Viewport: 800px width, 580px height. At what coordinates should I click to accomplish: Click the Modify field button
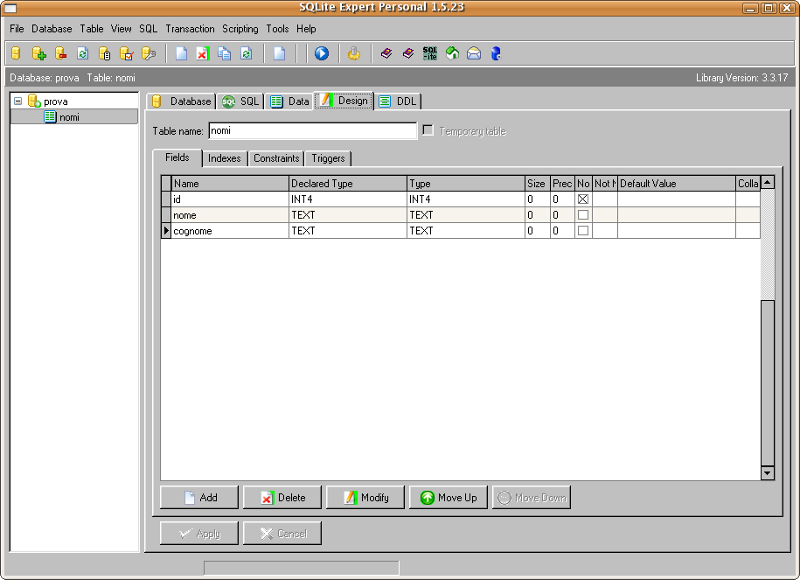coord(365,497)
